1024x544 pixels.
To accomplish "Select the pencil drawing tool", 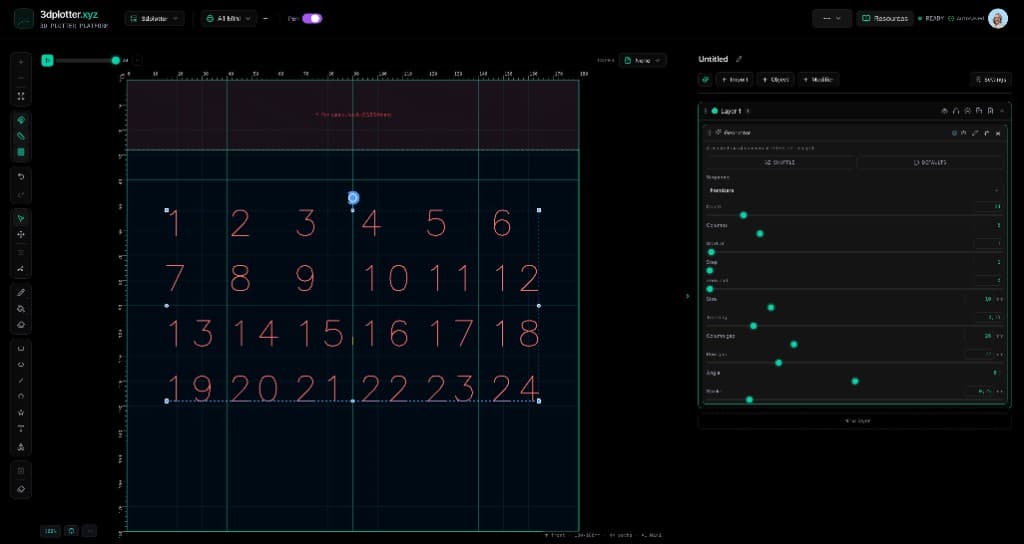I will click(x=21, y=292).
